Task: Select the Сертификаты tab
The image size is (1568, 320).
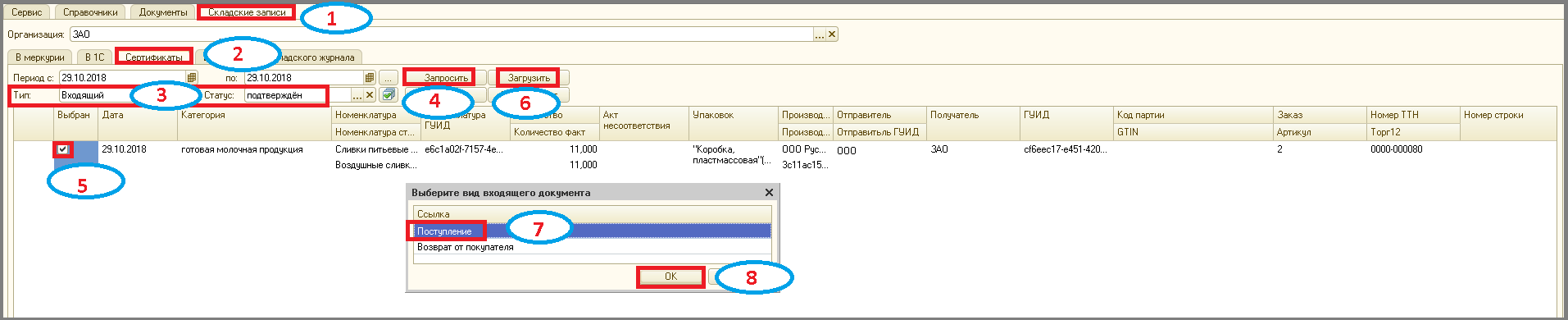Action: point(154,57)
